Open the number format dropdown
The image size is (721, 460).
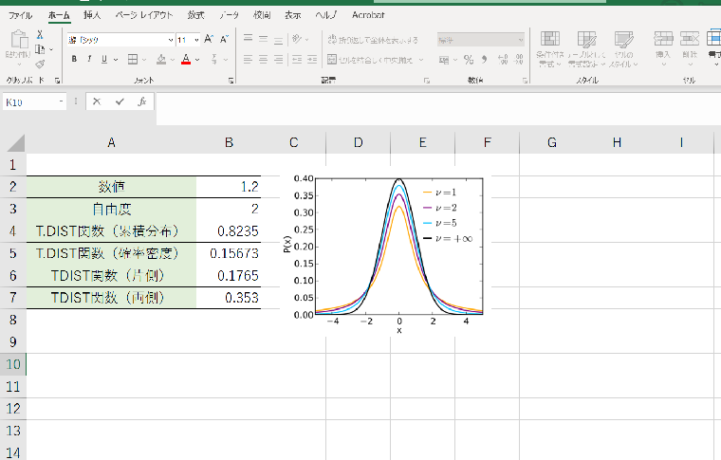click(520, 40)
